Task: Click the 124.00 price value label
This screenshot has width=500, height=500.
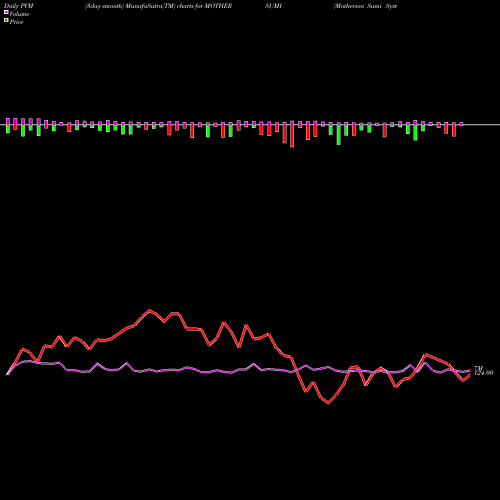Action: coord(484,373)
